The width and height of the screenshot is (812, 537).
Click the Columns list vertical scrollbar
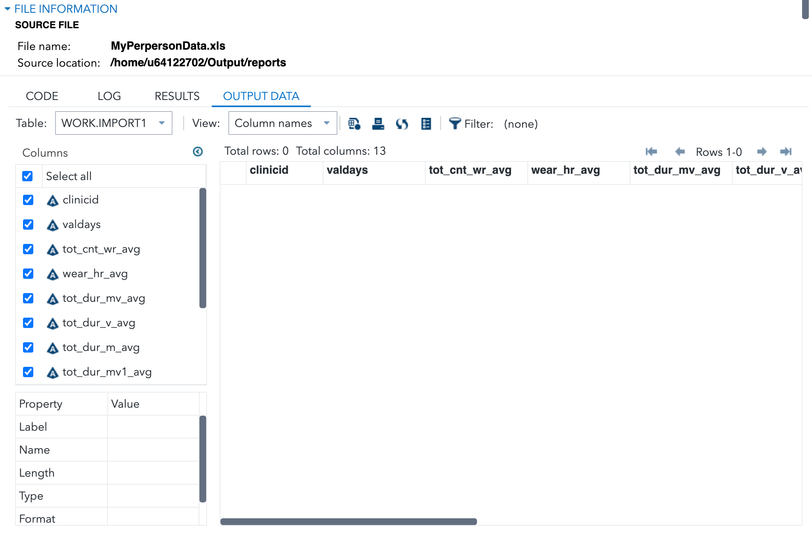pyautogui.click(x=202, y=248)
